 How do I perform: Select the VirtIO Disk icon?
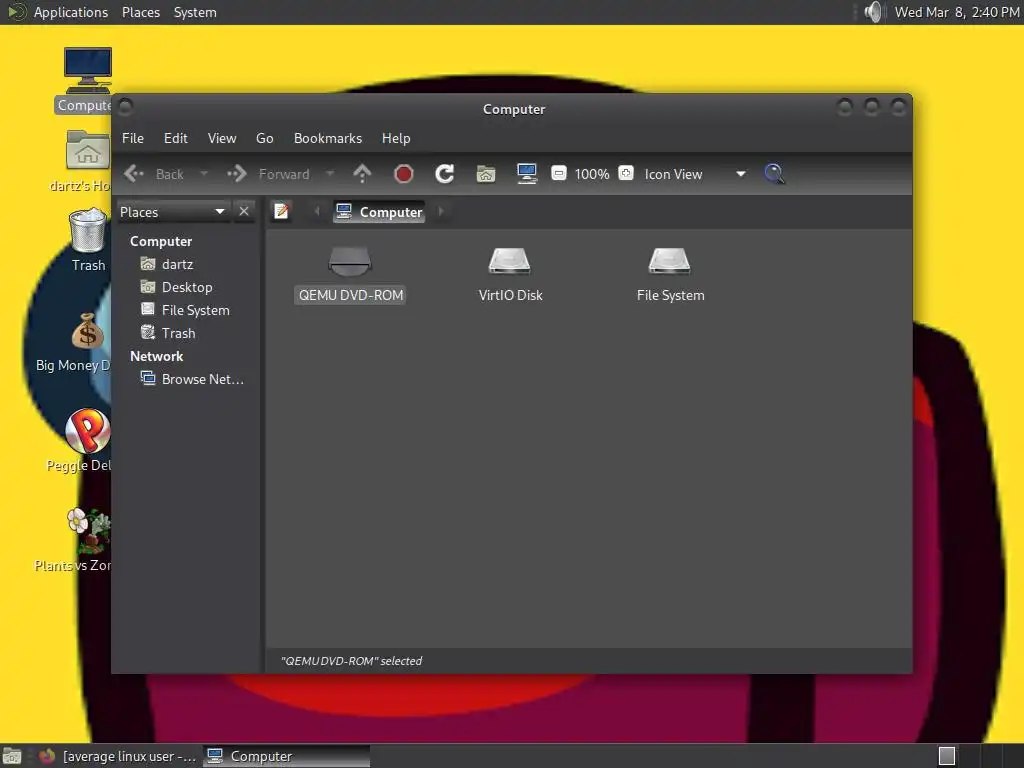(510, 261)
